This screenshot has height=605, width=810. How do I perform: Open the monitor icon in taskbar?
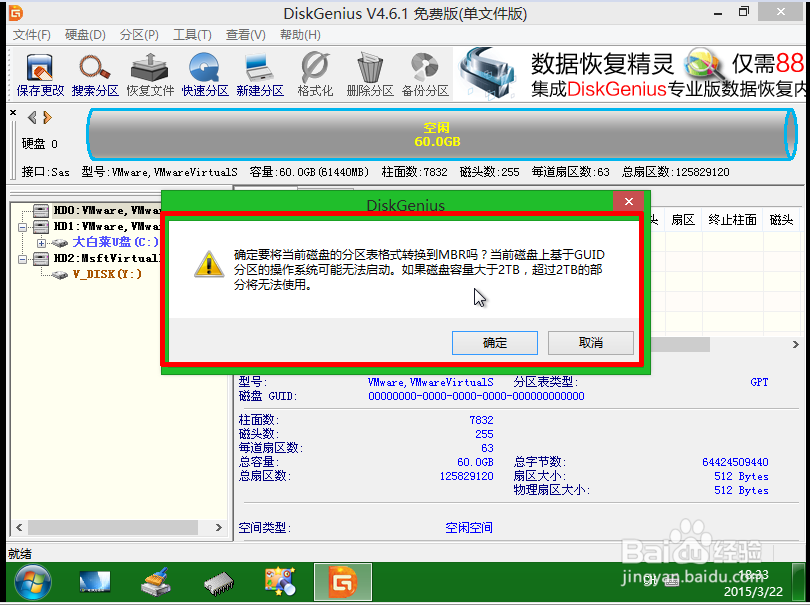[95, 582]
